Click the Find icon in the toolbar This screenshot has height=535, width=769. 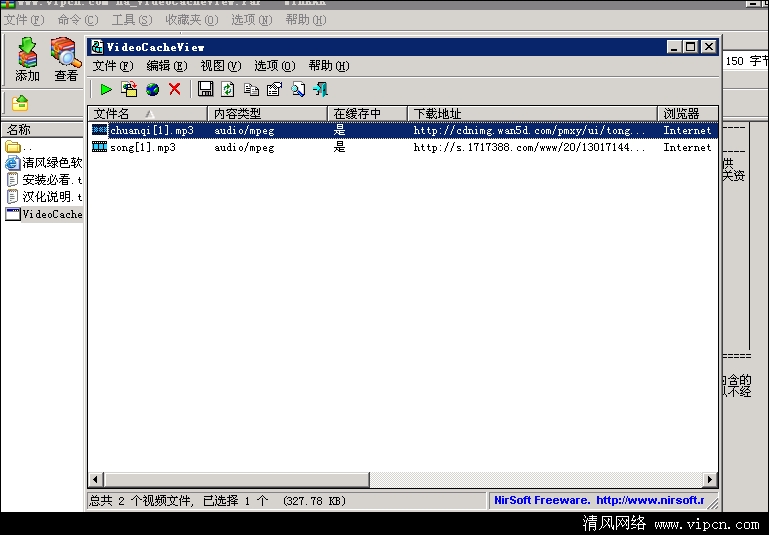297,89
